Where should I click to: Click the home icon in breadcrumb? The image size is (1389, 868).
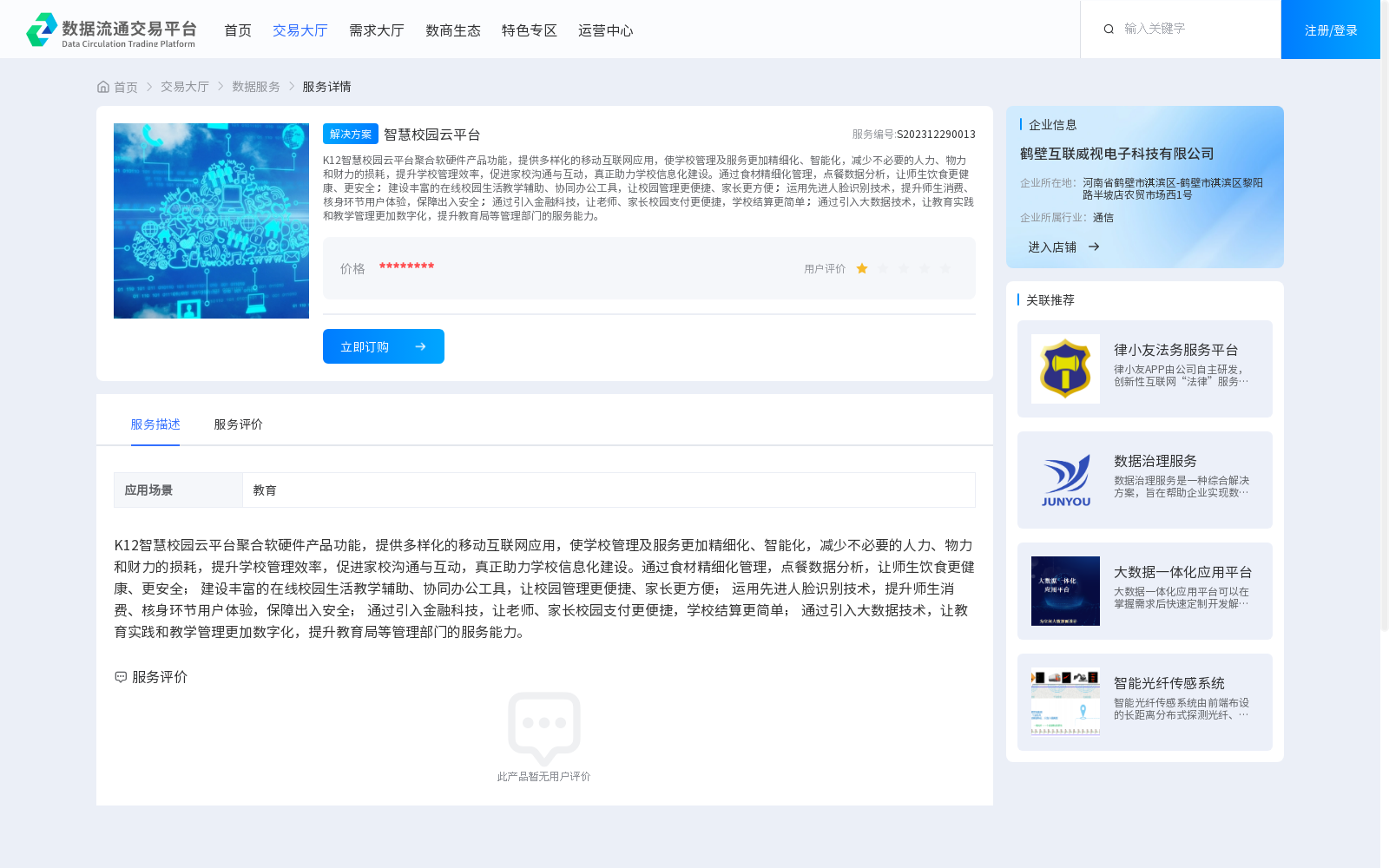(103, 87)
